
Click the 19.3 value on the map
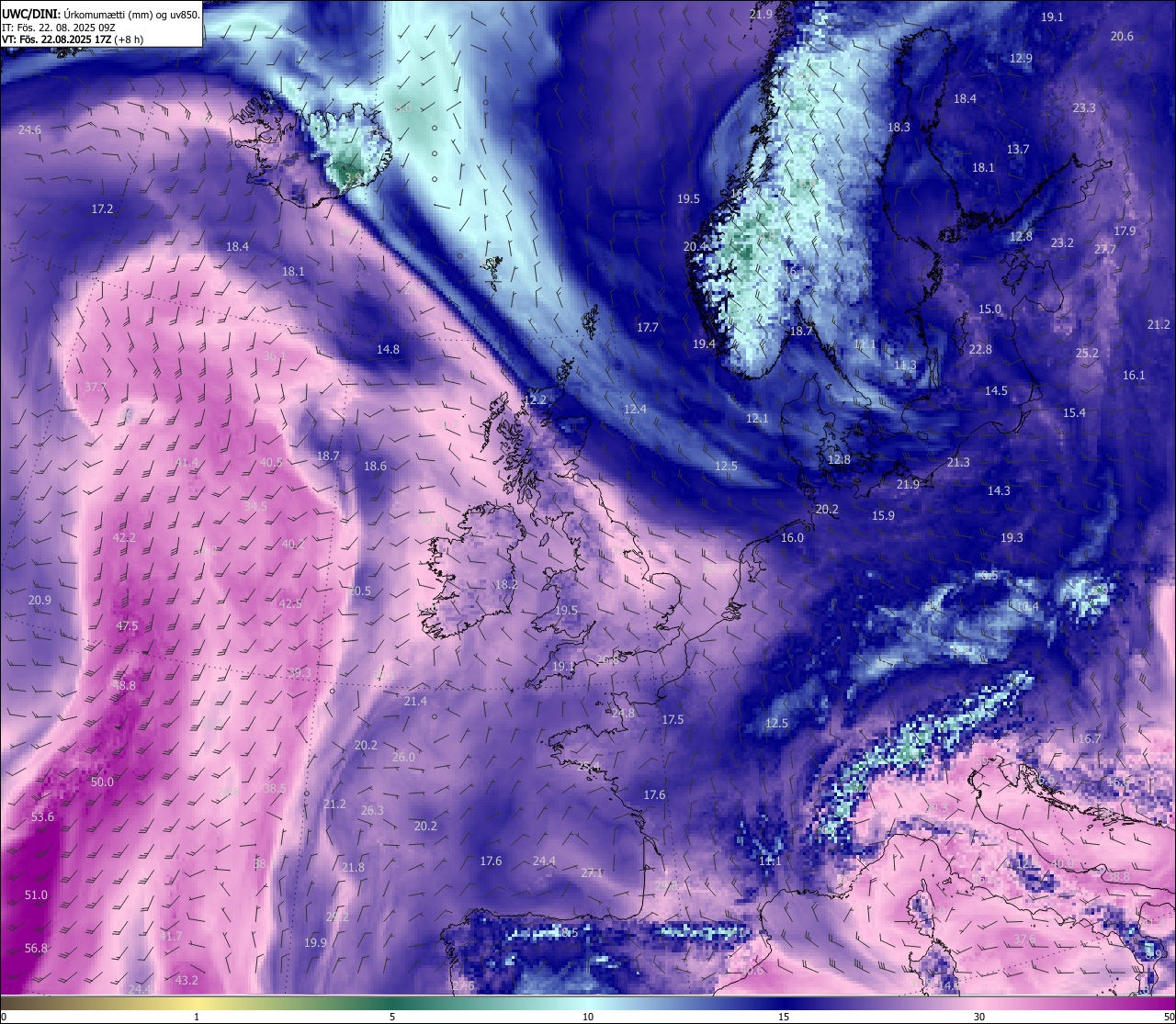[x=1012, y=538]
